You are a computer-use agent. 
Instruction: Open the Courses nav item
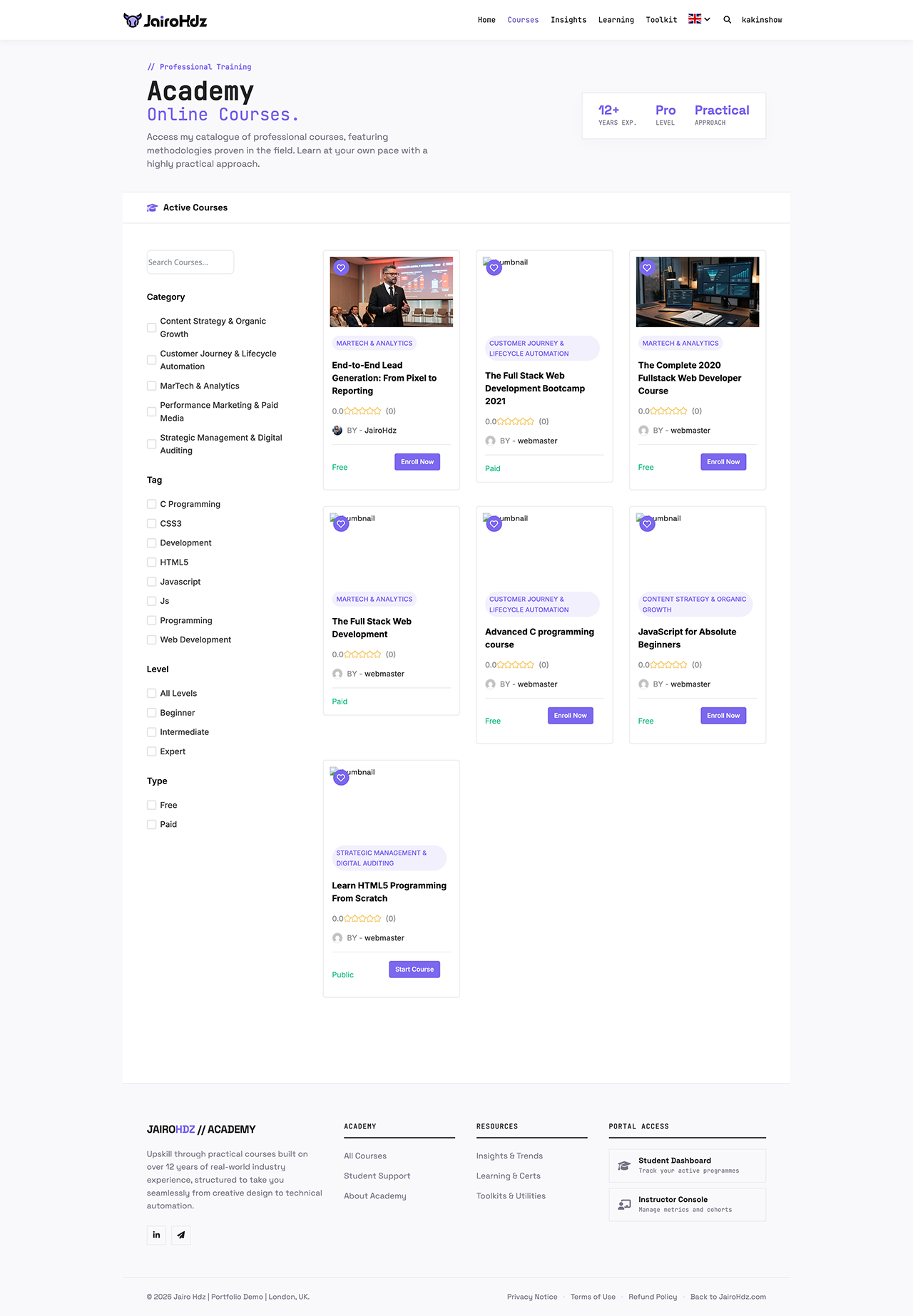point(523,20)
